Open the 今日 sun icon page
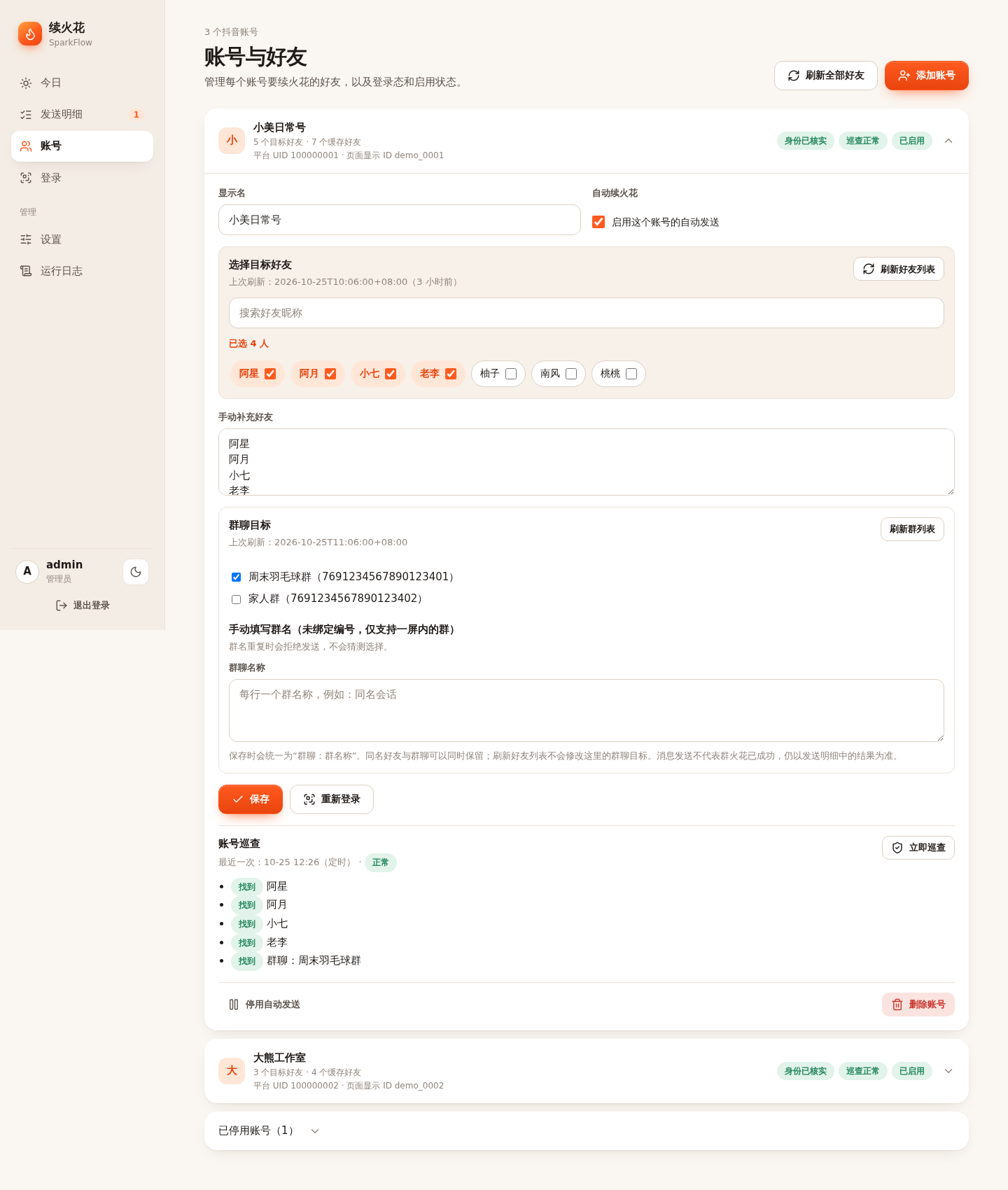 (26, 83)
